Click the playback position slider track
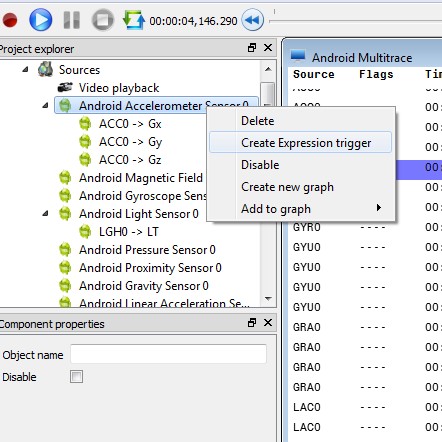Screen dimensions: 442x442 pos(355,21)
